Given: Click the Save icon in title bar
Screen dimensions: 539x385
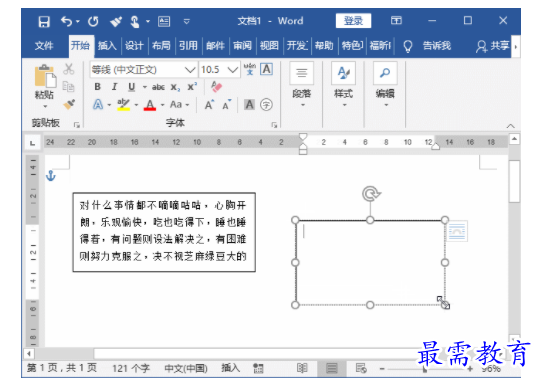Looking at the screenshot, I should [44, 21].
